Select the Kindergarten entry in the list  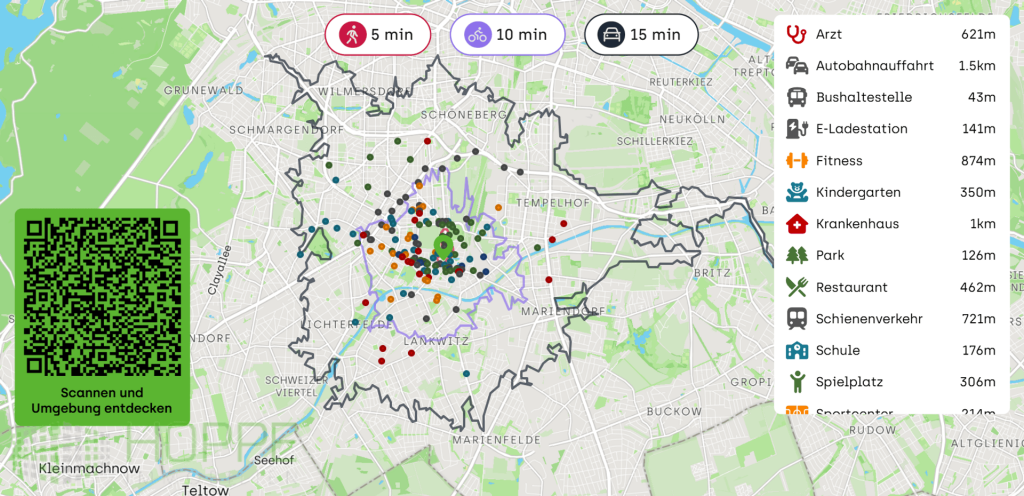(891, 192)
